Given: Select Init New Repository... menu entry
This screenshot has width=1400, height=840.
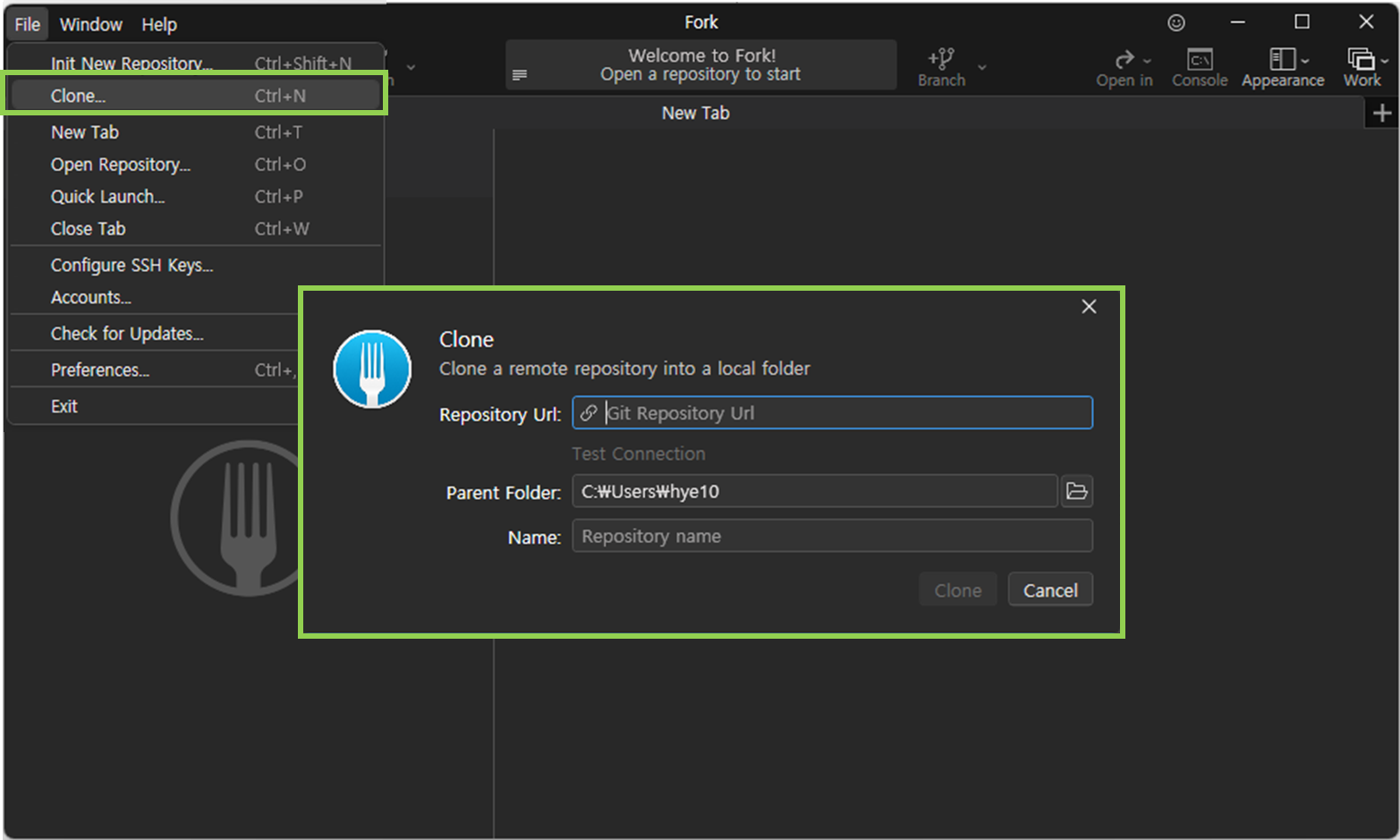Looking at the screenshot, I should 195,64.
